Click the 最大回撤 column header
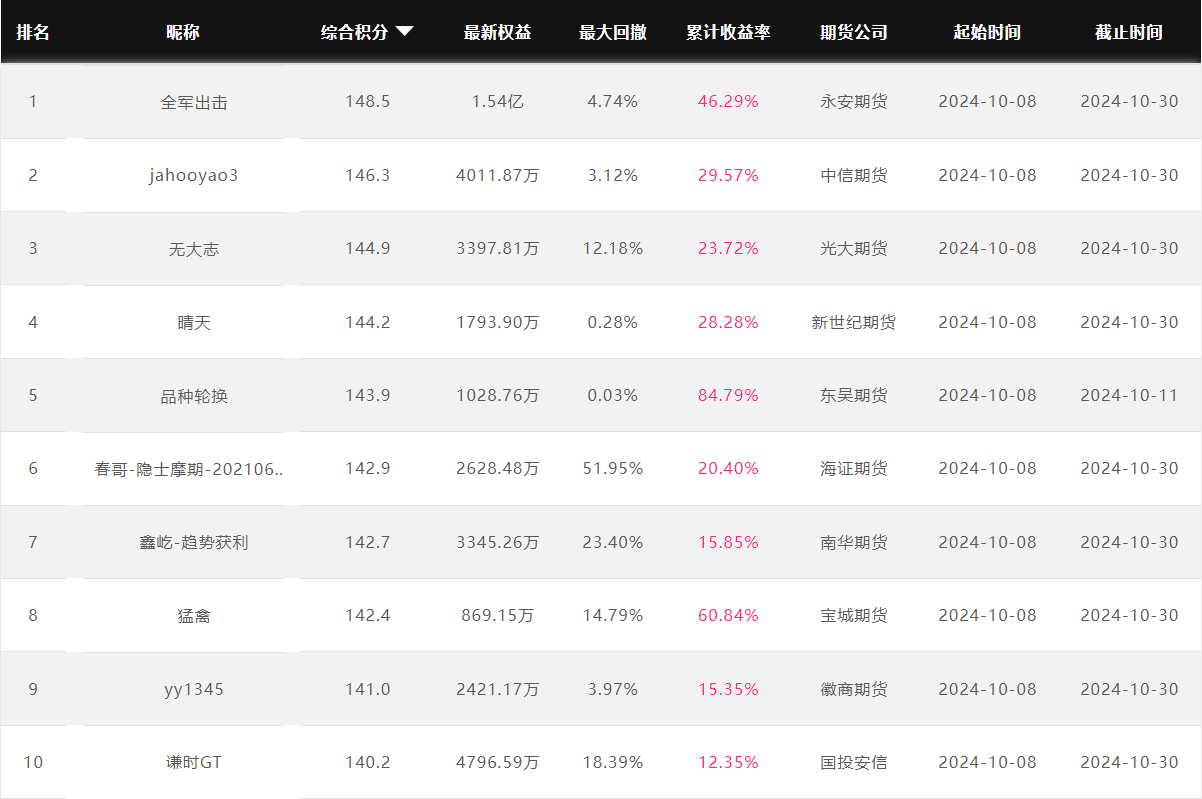The image size is (1202, 799). pyautogui.click(x=613, y=32)
